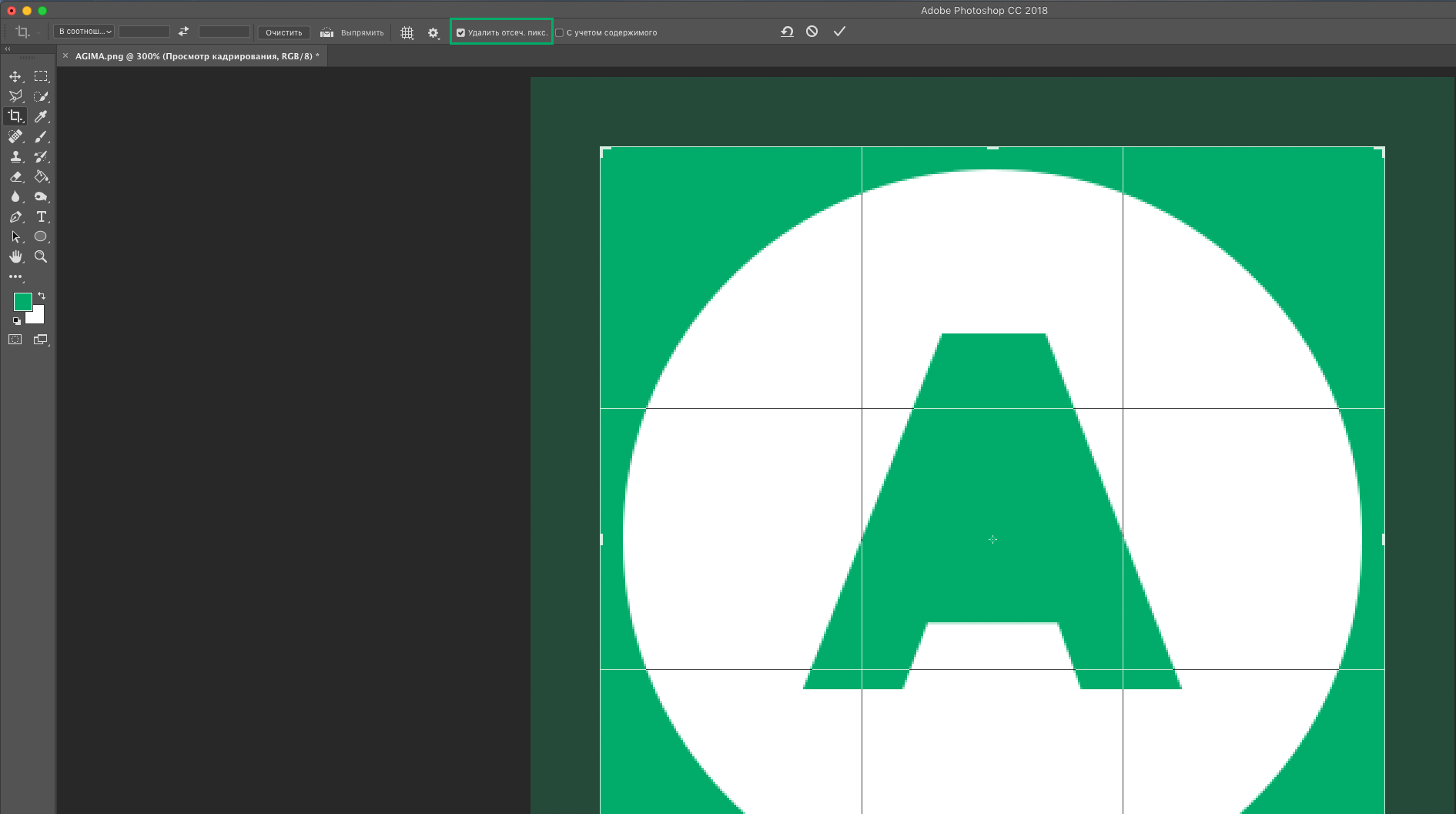Select the Paint Bucket tool
Viewport: 1456px width, 814px height.
pos(42,176)
